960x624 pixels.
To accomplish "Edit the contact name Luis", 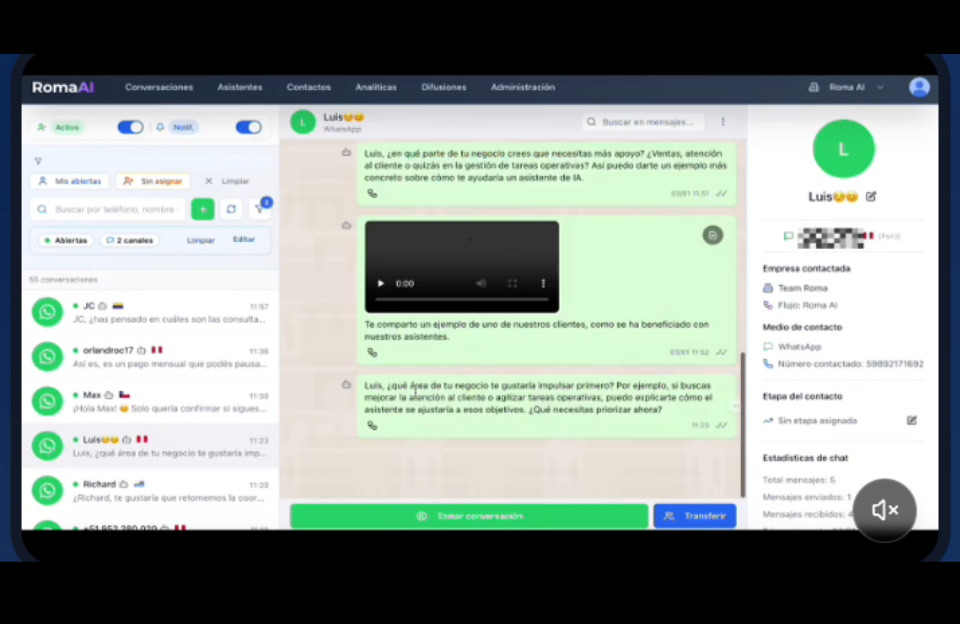I will coord(871,197).
